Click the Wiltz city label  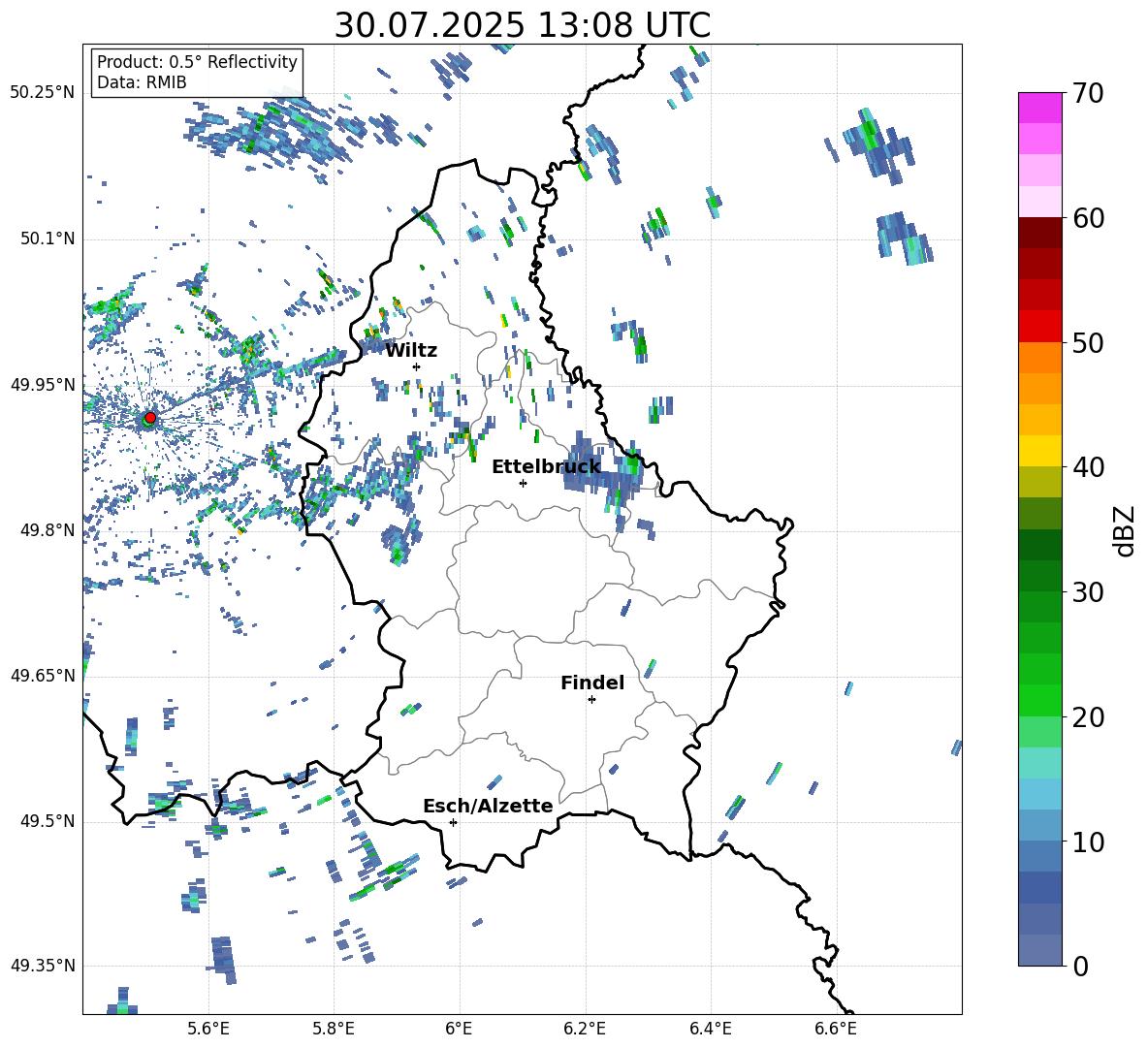click(x=411, y=351)
